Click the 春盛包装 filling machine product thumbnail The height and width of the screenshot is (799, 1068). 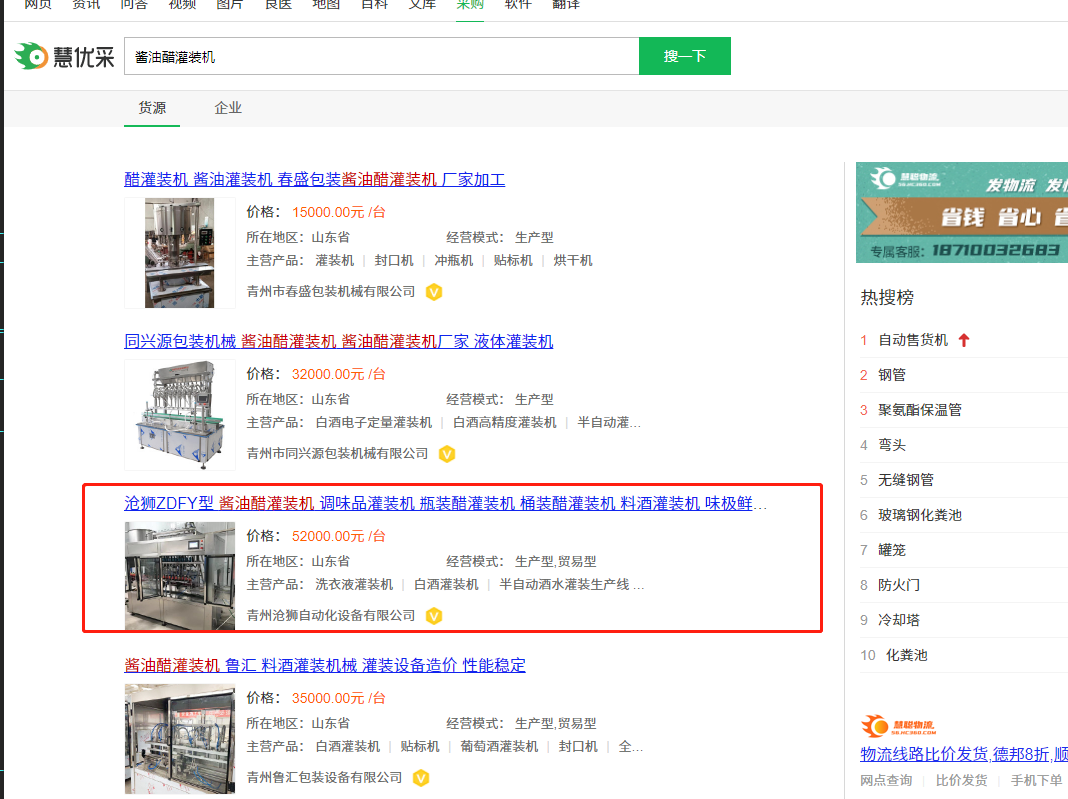(180, 253)
